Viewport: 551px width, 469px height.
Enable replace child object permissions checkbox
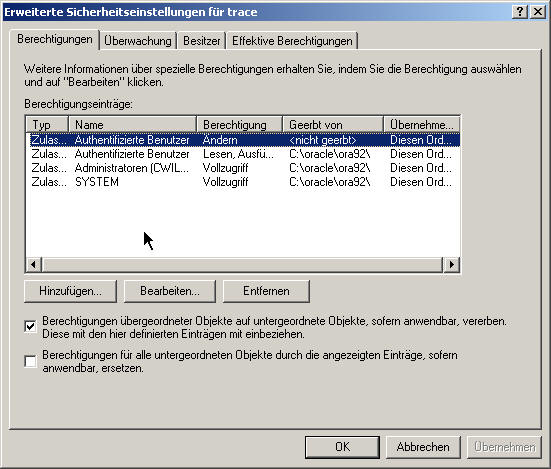point(31,361)
